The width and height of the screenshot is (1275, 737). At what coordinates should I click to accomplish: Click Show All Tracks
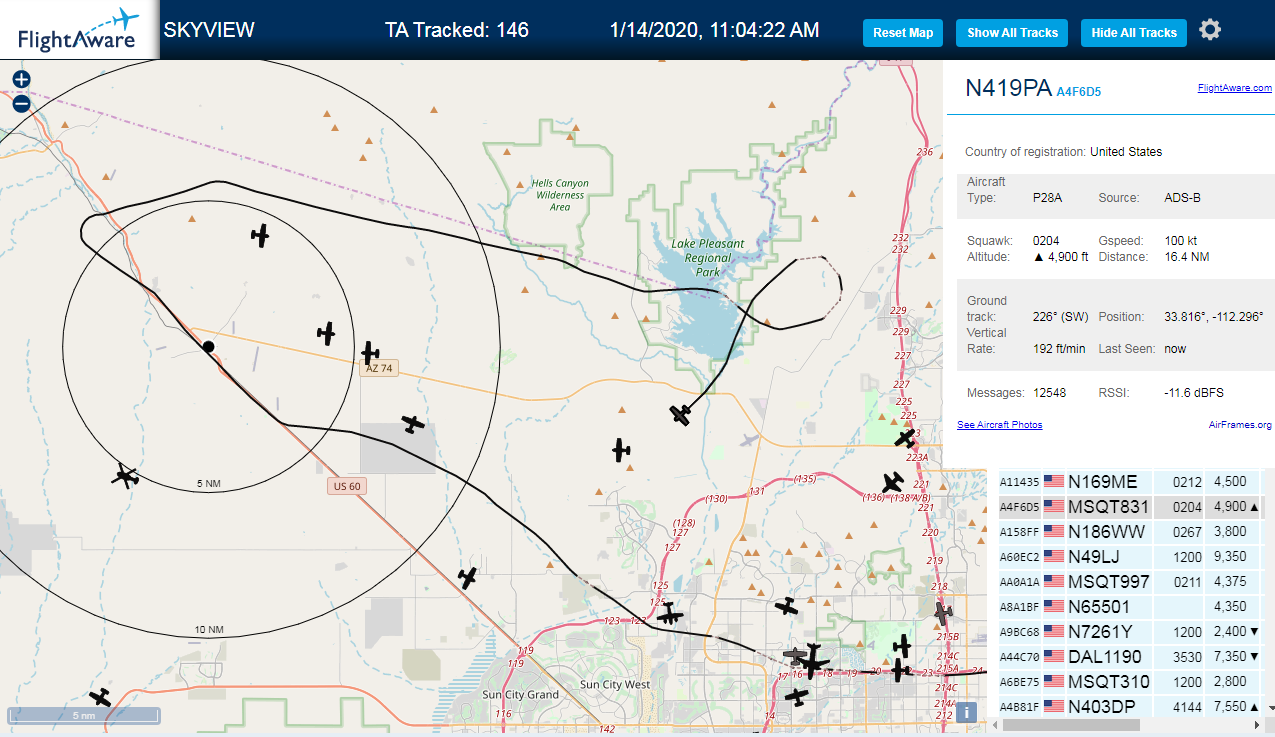click(1012, 33)
